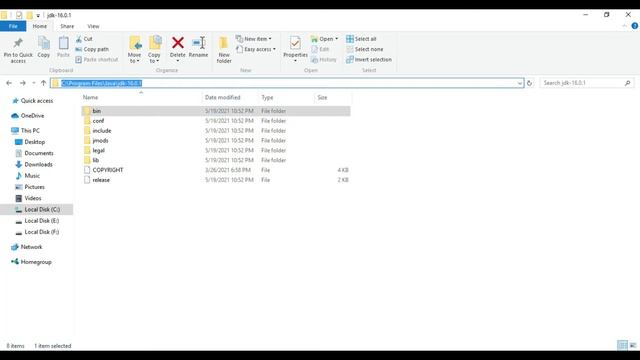Click Copy path in the ribbon
This screenshot has width=640, height=360.
92,49
